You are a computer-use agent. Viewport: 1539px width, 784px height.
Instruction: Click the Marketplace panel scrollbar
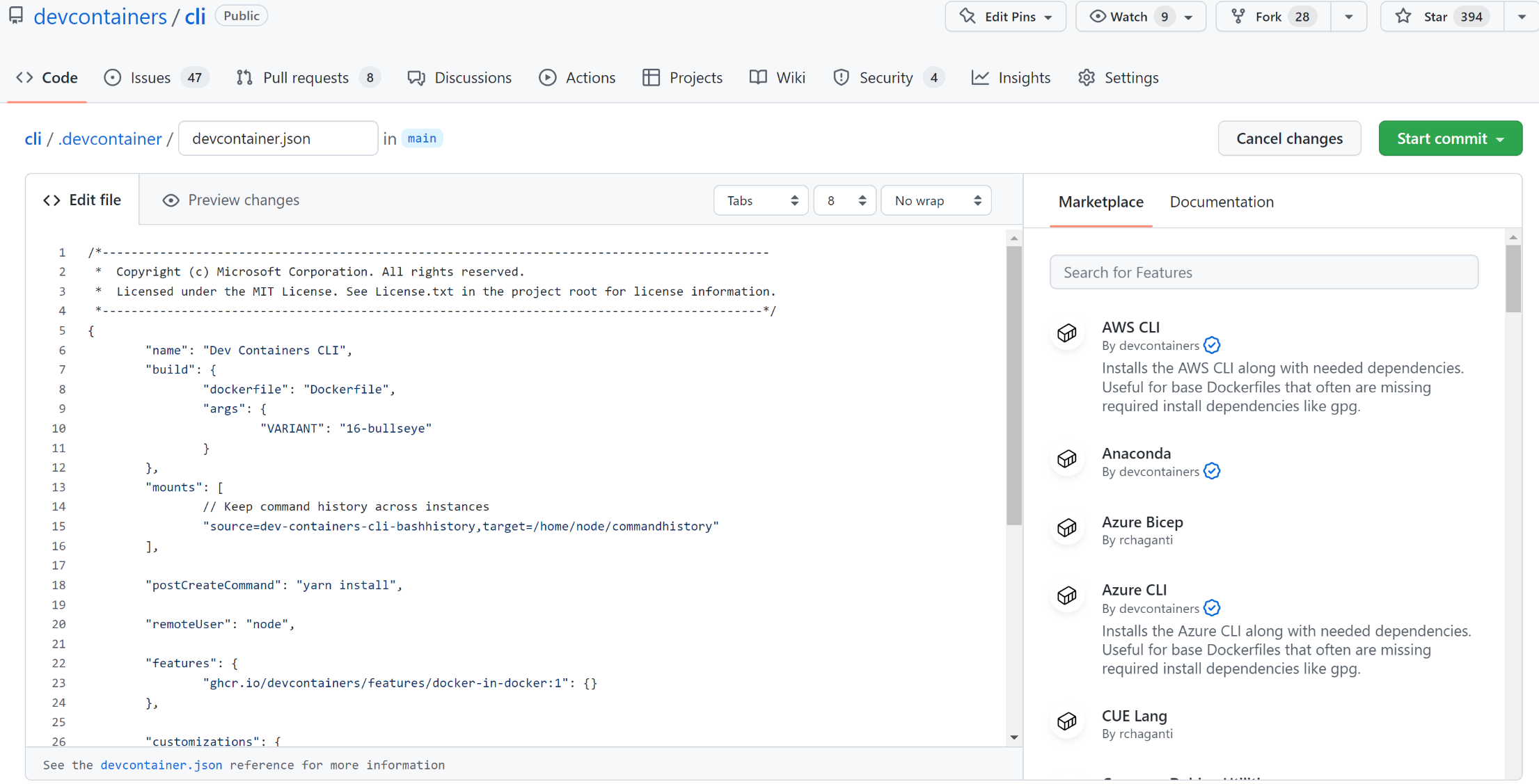1513,278
